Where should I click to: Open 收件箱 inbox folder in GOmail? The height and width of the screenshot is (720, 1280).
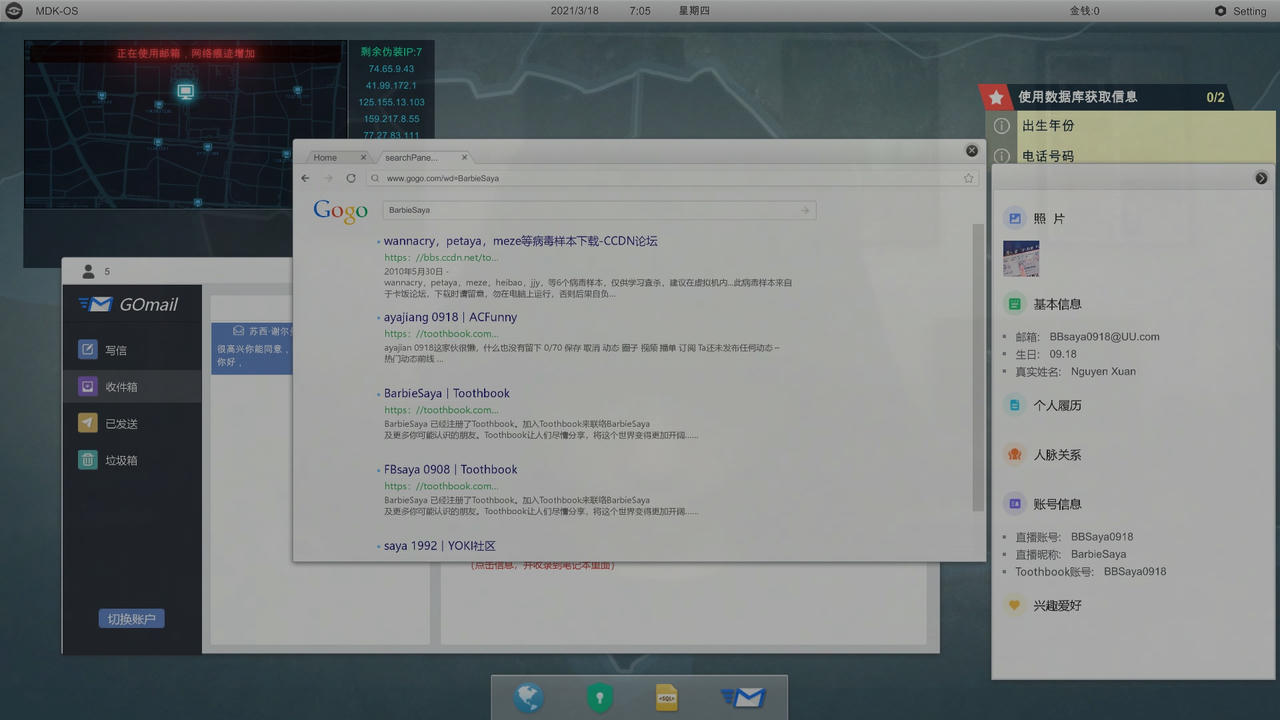click(x=131, y=387)
